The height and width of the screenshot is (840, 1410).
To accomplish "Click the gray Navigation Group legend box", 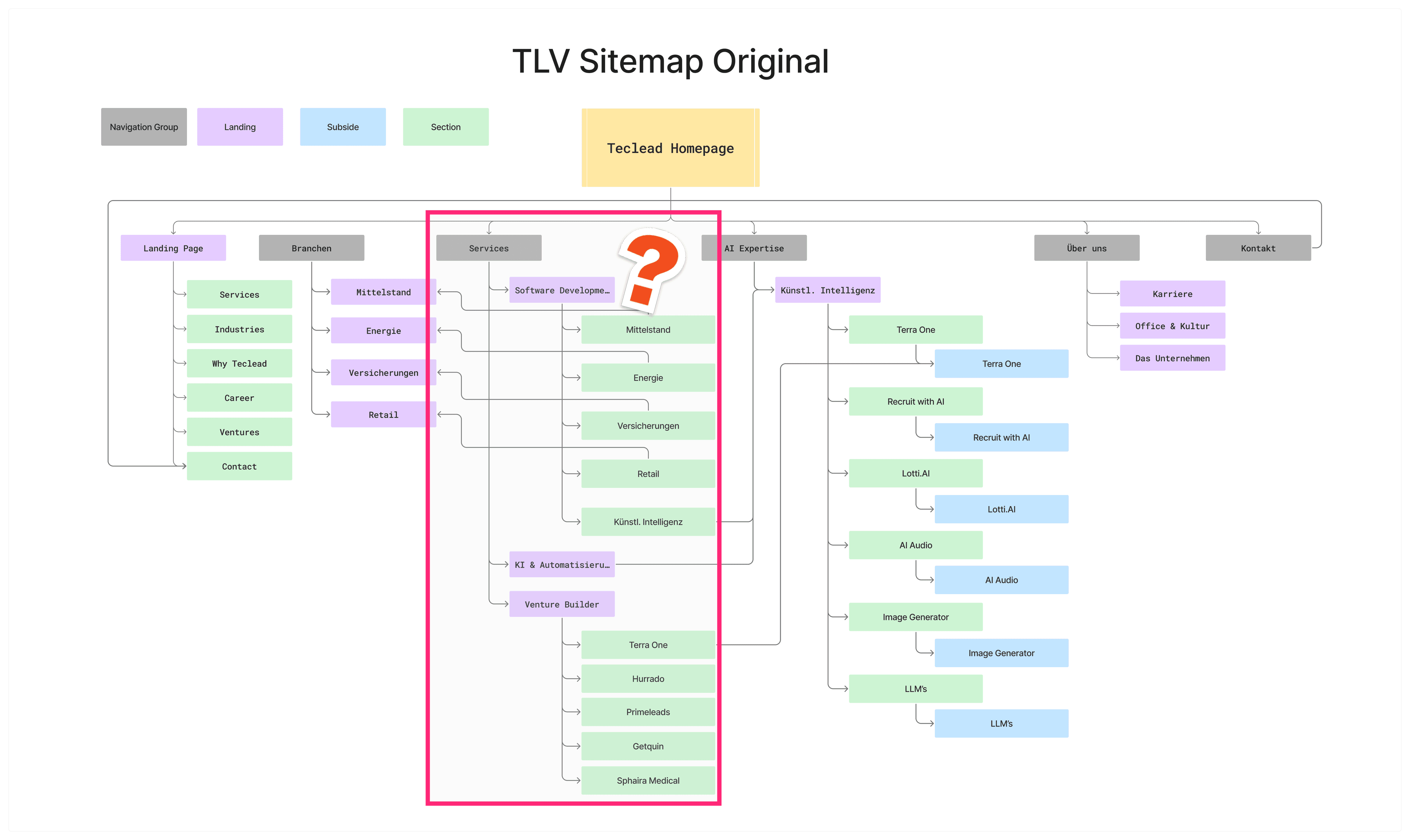I will (144, 127).
